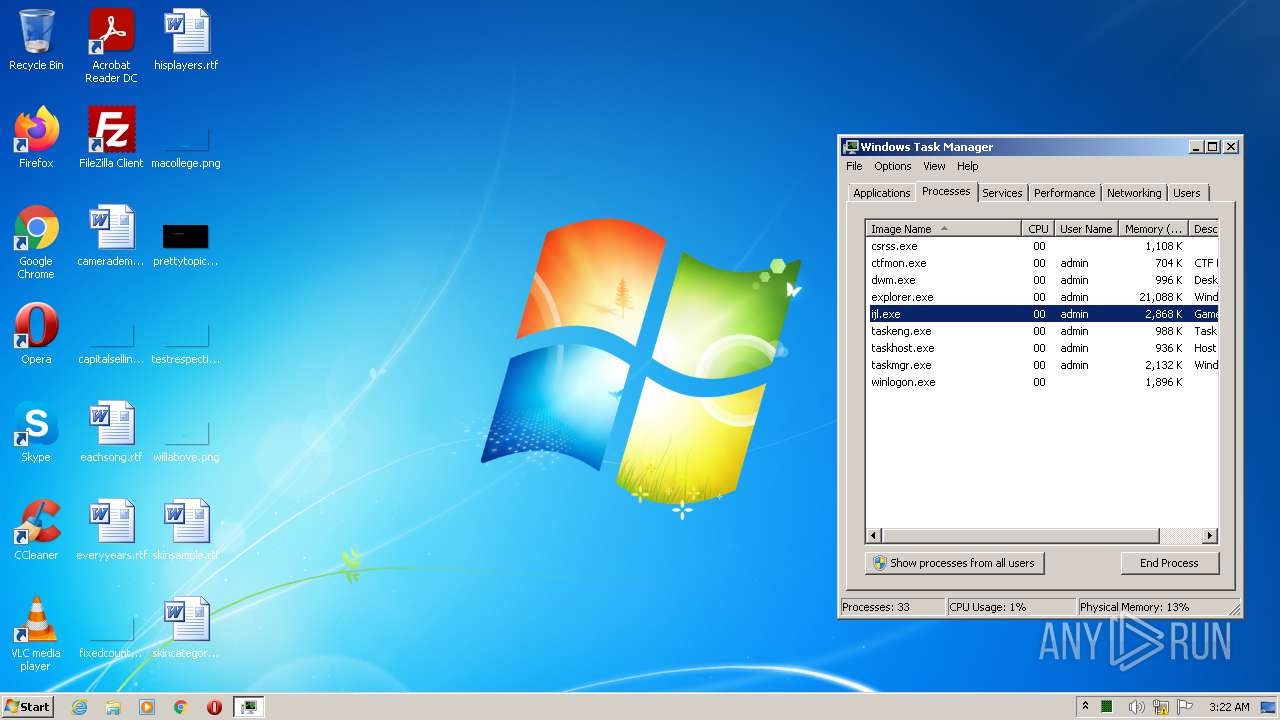Open Windows Explorer folder taskbar icon
1280x720 pixels.
[113, 707]
